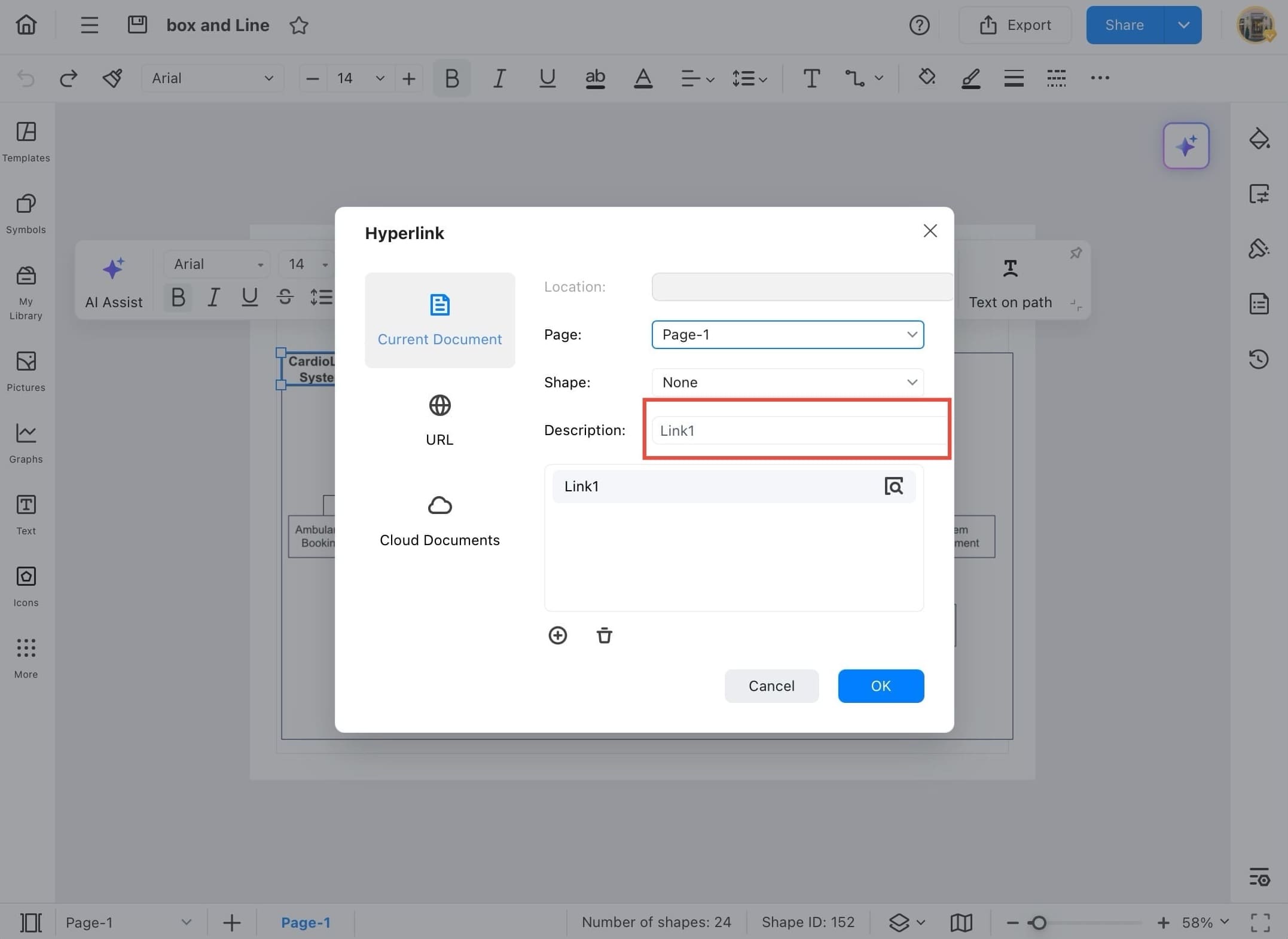Click the Description text field
Screen dimensions: 1288x939
798,430
